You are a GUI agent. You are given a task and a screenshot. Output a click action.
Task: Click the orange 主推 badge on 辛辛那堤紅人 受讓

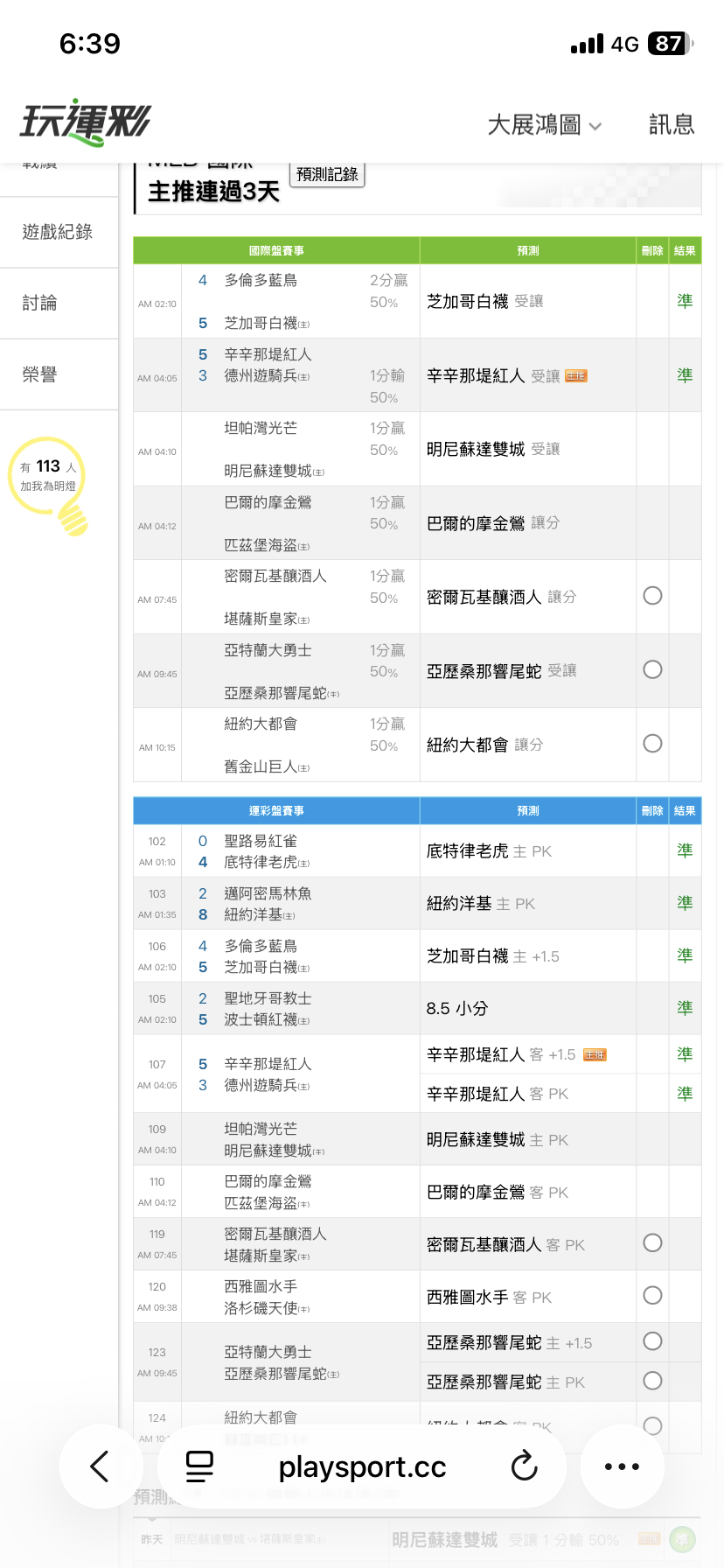[576, 376]
